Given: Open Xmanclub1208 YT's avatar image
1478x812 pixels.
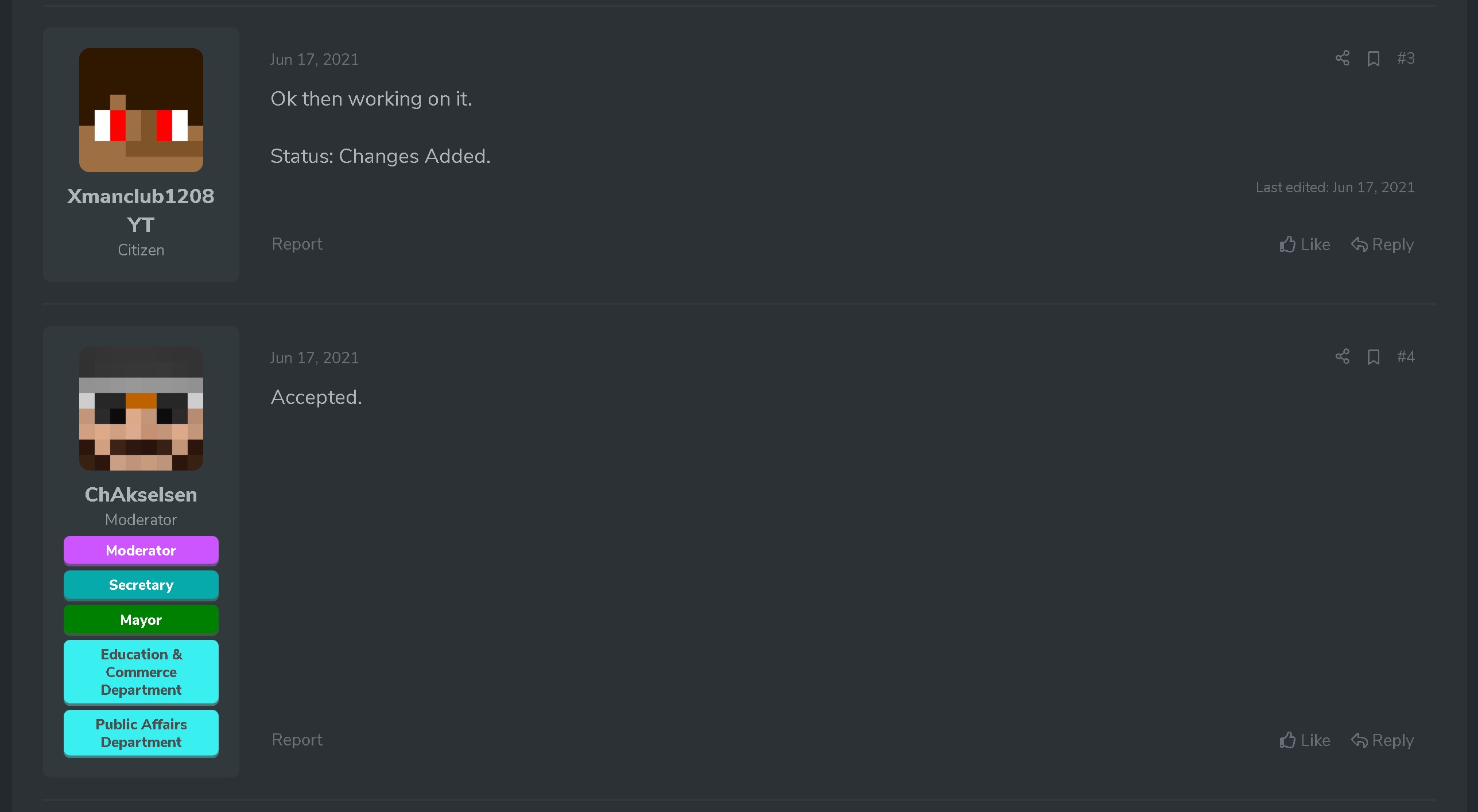Looking at the screenshot, I should [141, 110].
